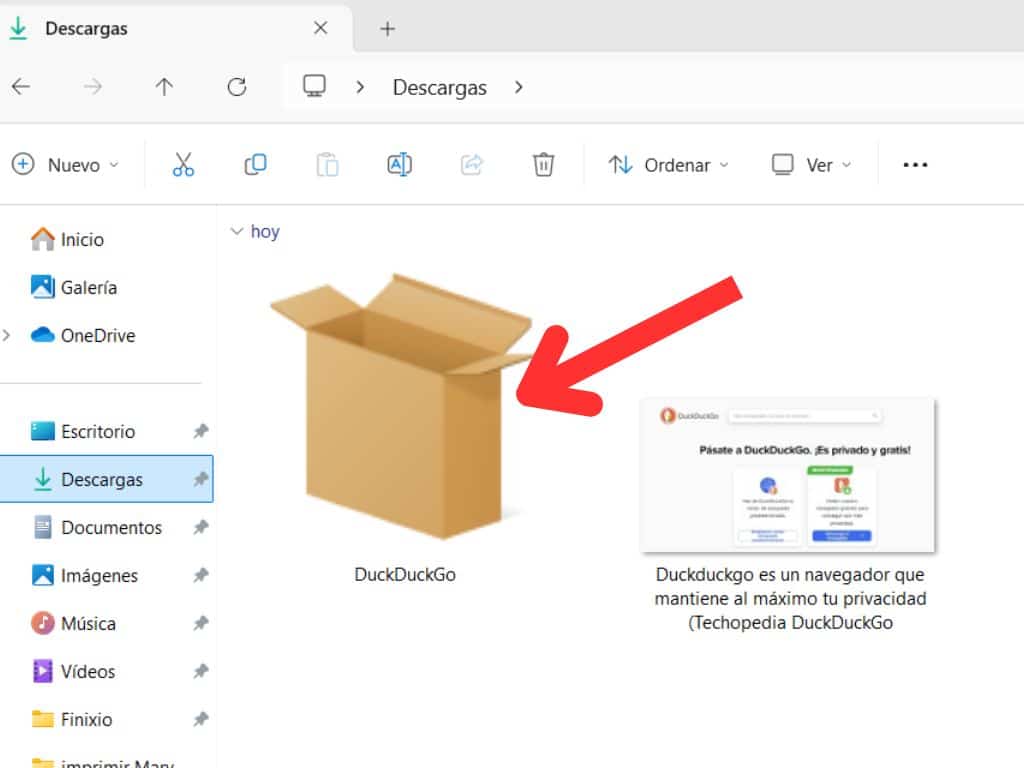The image size is (1024, 768).
Task: Click the This PC monitor icon in address bar
Action: pos(314,86)
